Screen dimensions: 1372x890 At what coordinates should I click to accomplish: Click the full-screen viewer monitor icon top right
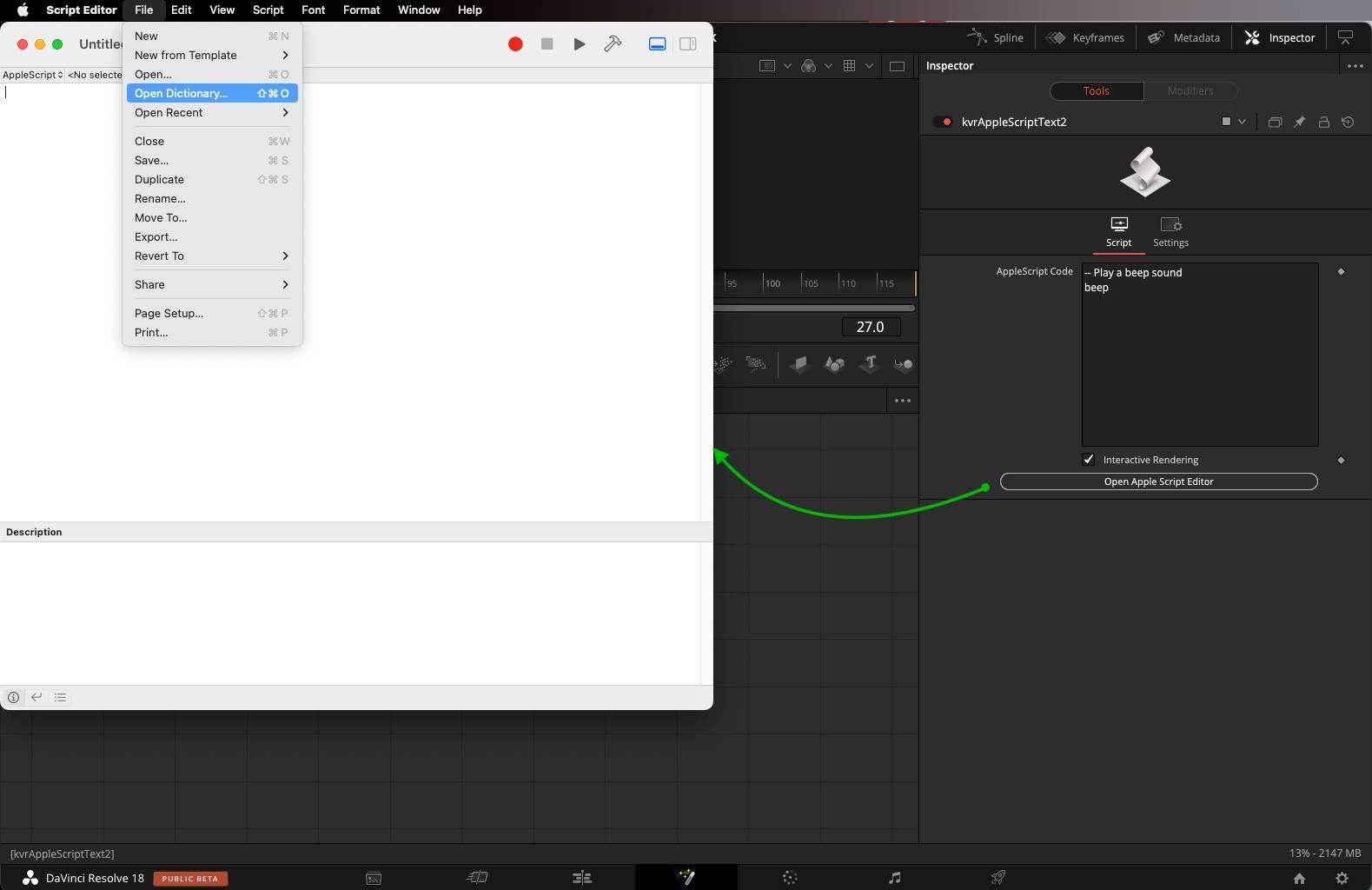coord(1345,37)
